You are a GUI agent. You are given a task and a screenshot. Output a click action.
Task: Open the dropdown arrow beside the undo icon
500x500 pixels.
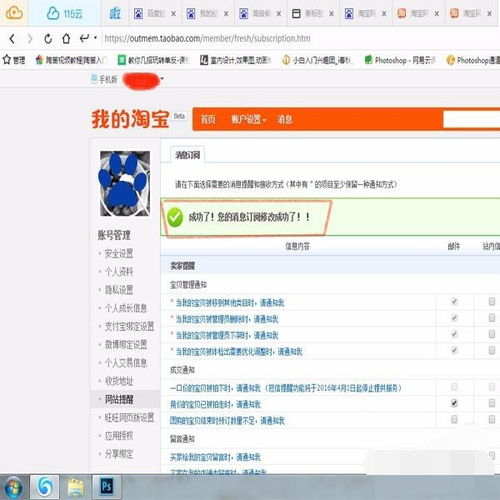tap(95, 38)
